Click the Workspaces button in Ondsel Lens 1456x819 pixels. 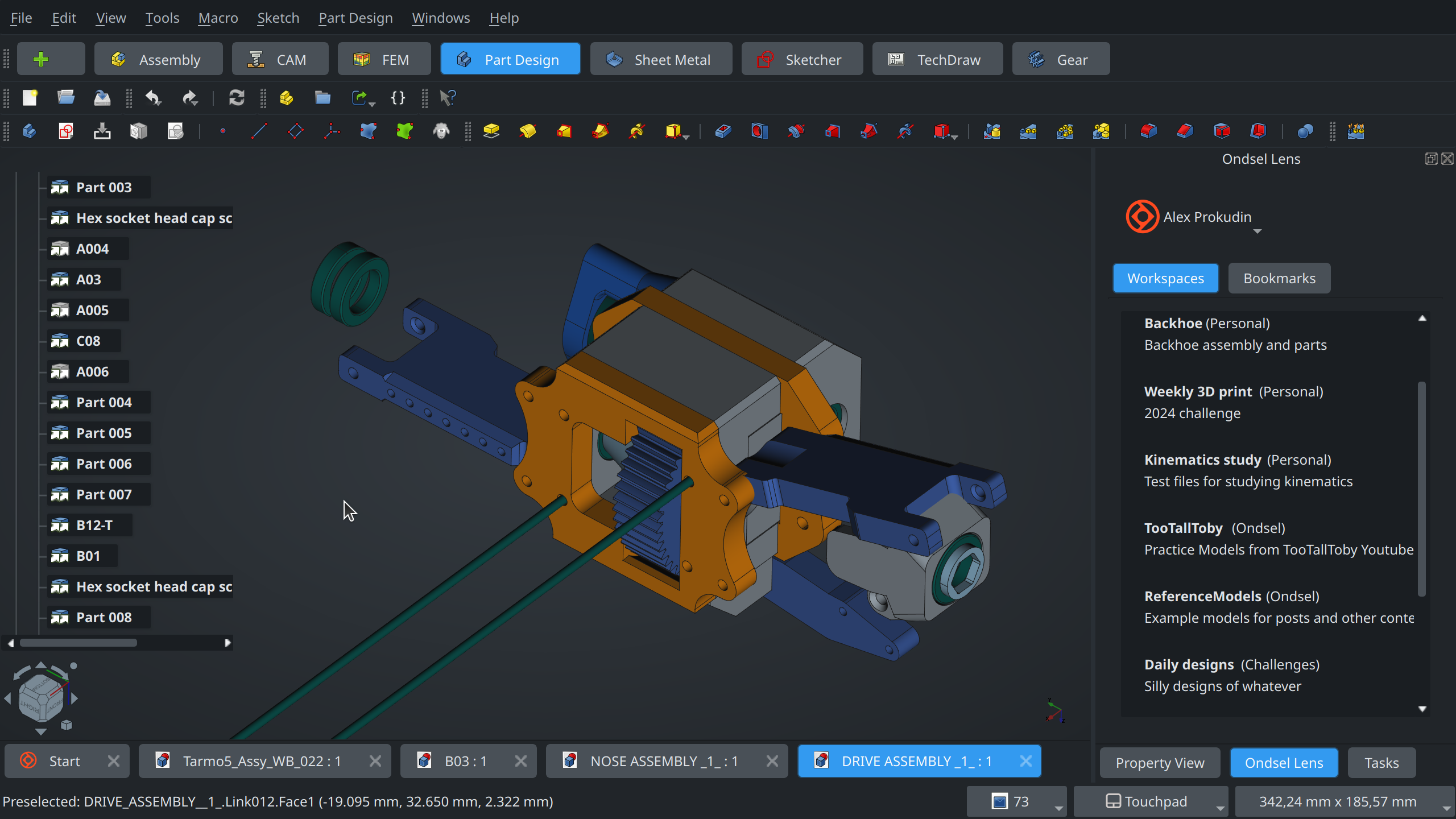click(1165, 278)
